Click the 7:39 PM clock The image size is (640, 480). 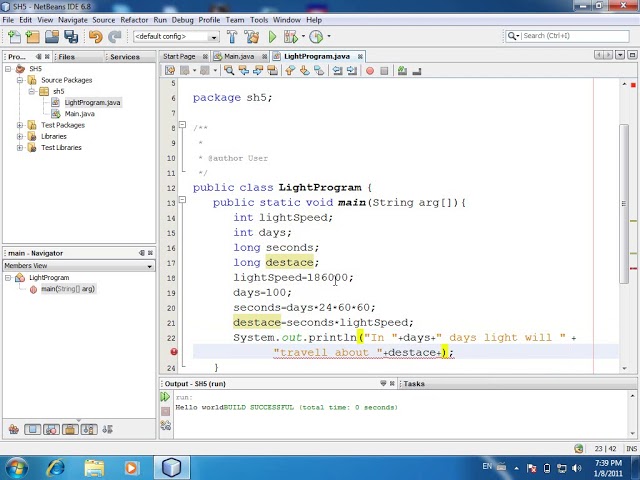[608, 463]
